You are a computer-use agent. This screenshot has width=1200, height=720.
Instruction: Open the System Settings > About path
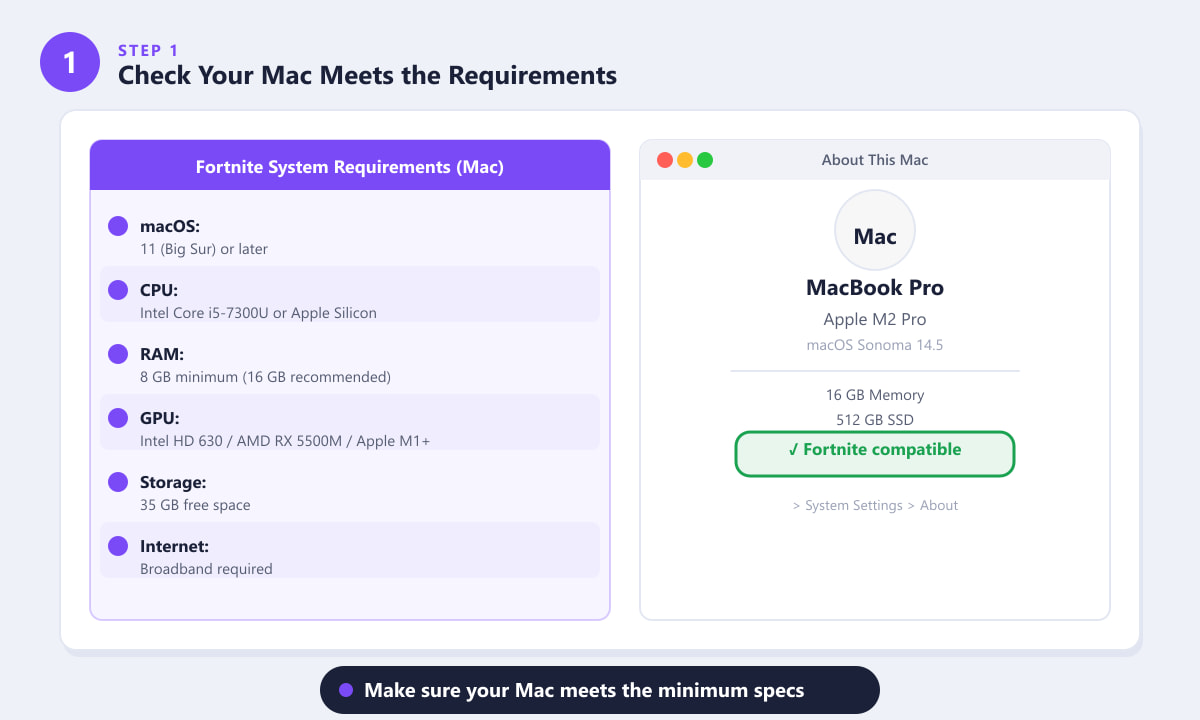875,506
